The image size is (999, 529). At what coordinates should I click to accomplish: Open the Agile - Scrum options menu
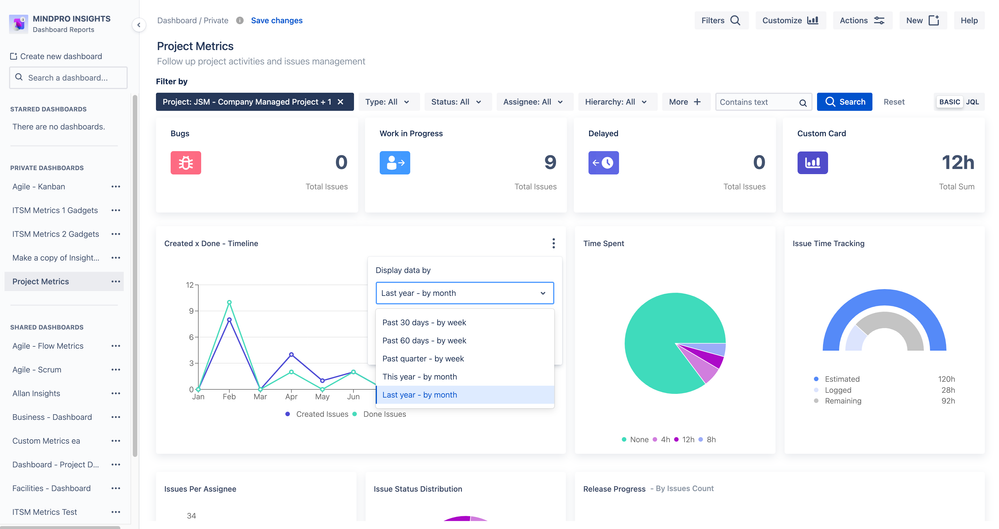(115, 370)
